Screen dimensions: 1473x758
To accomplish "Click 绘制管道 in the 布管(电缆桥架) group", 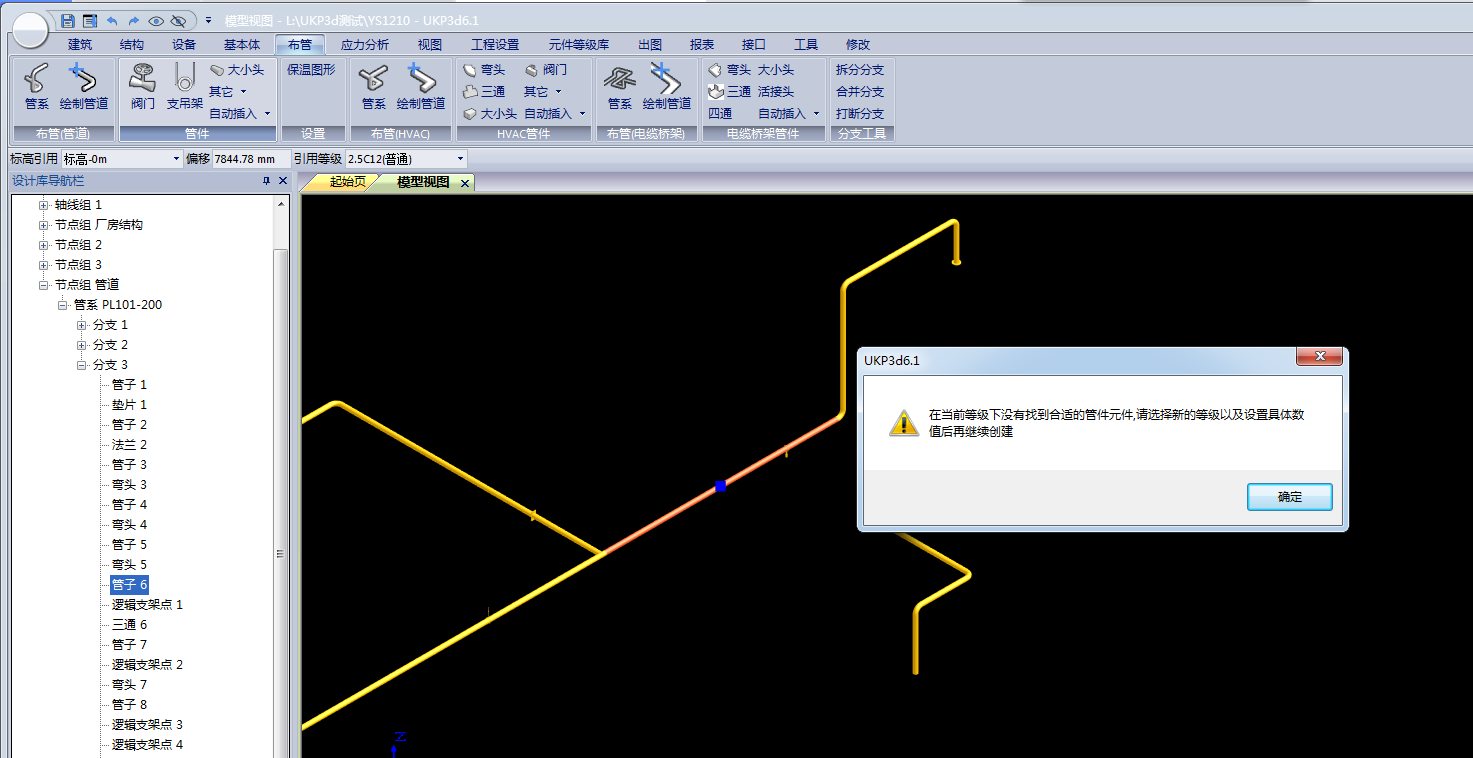I will [x=666, y=86].
